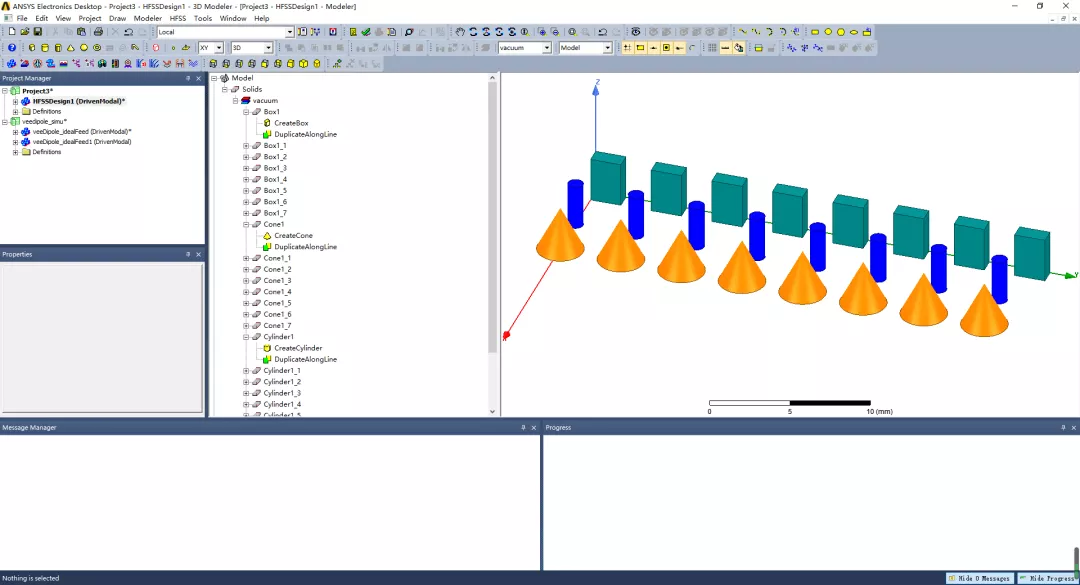The image size is (1080, 585).
Task: Open the HFSS menu
Action: coord(178,19)
